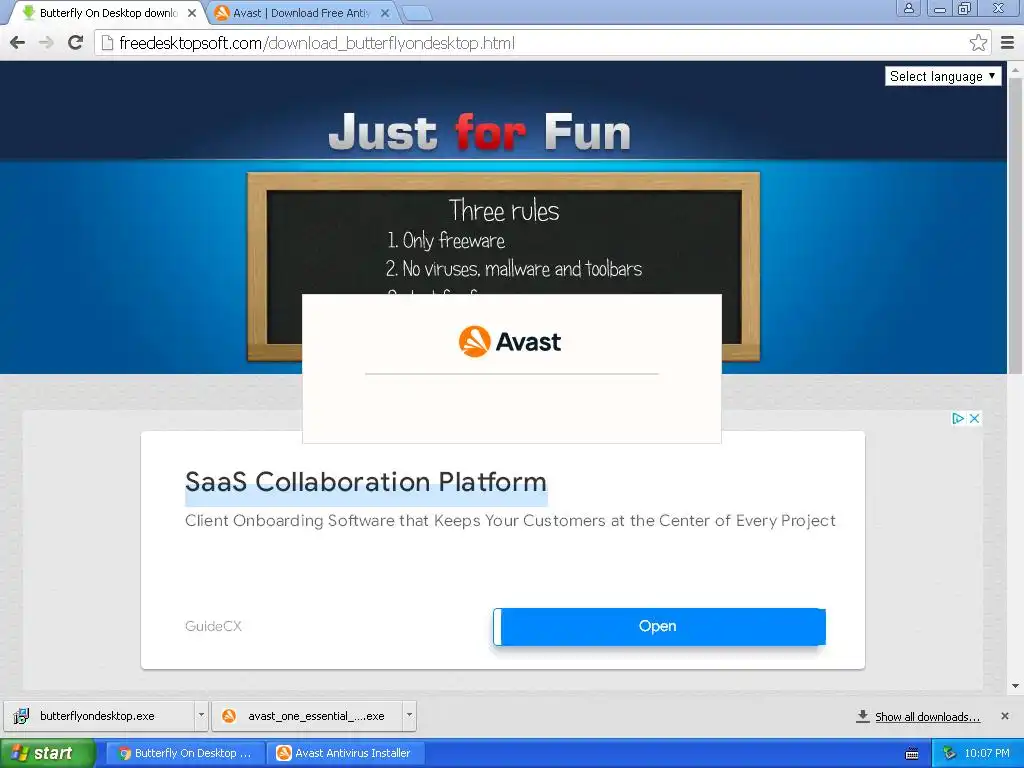Reload the current page
The height and width of the screenshot is (768, 1024).
pos(76,42)
